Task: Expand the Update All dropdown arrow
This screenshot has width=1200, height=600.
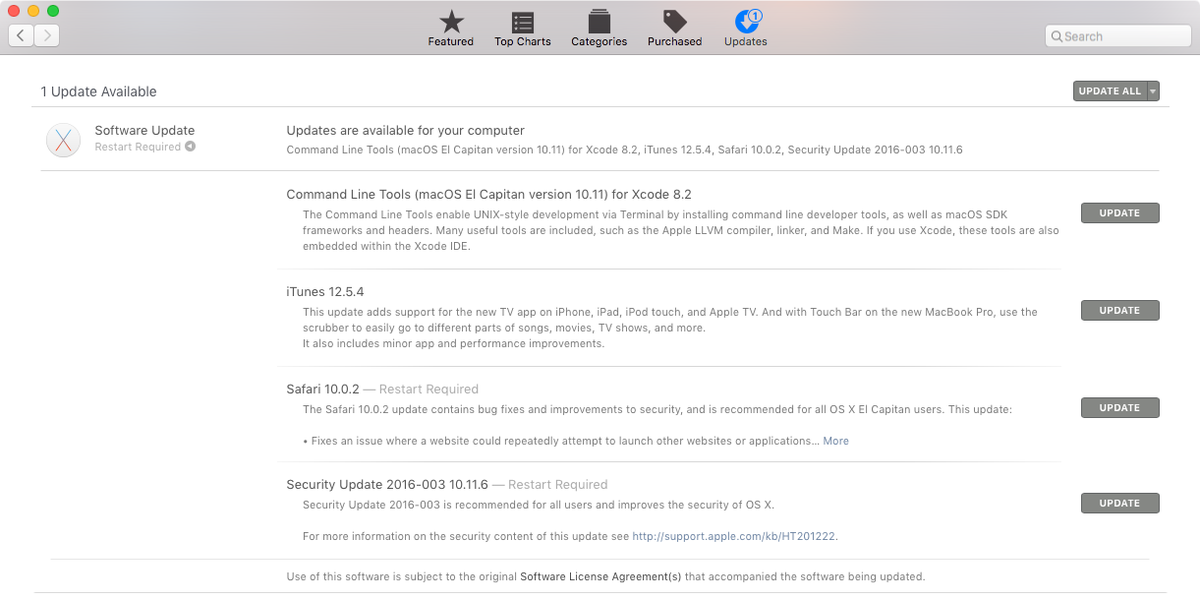Action: click(1151, 90)
